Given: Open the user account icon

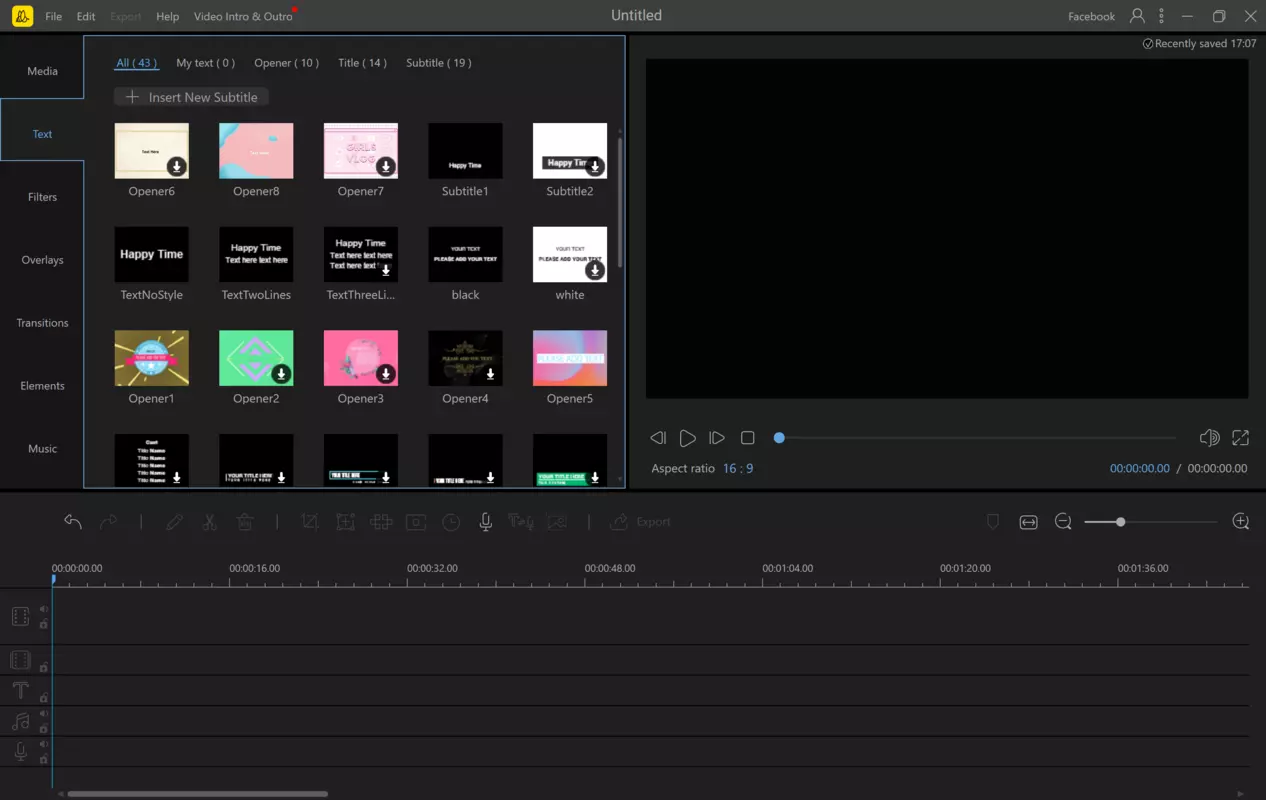Looking at the screenshot, I should pos(1137,16).
